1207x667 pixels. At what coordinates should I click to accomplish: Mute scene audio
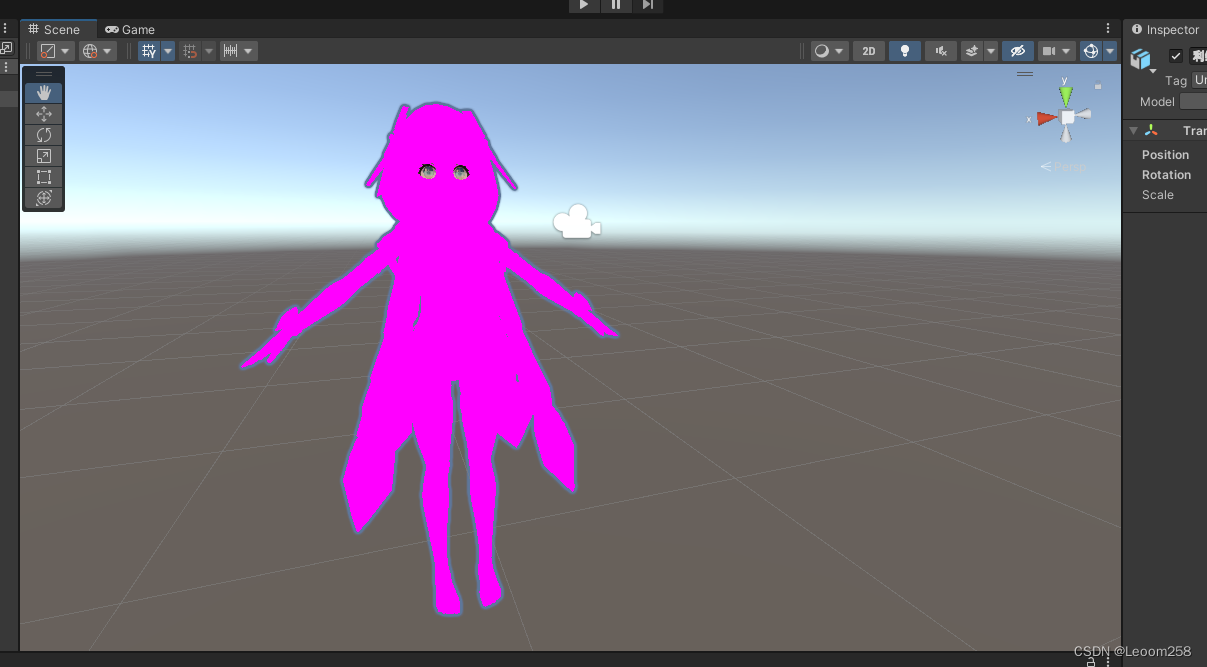pyautogui.click(x=940, y=50)
